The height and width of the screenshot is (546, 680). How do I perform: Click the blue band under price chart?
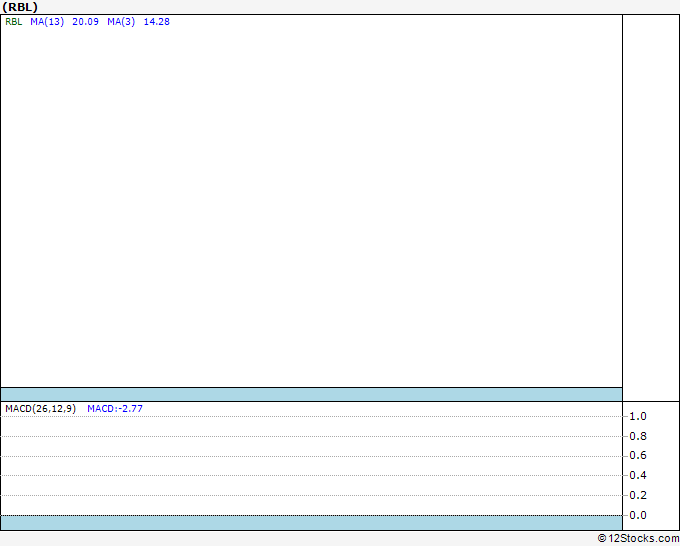[x=311, y=394]
